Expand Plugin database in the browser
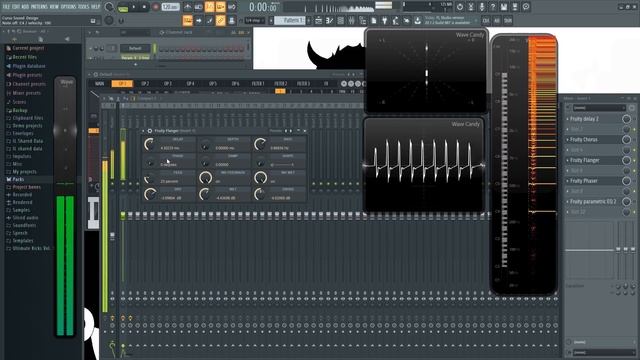This screenshot has width=640, height=360. point(29,66)
